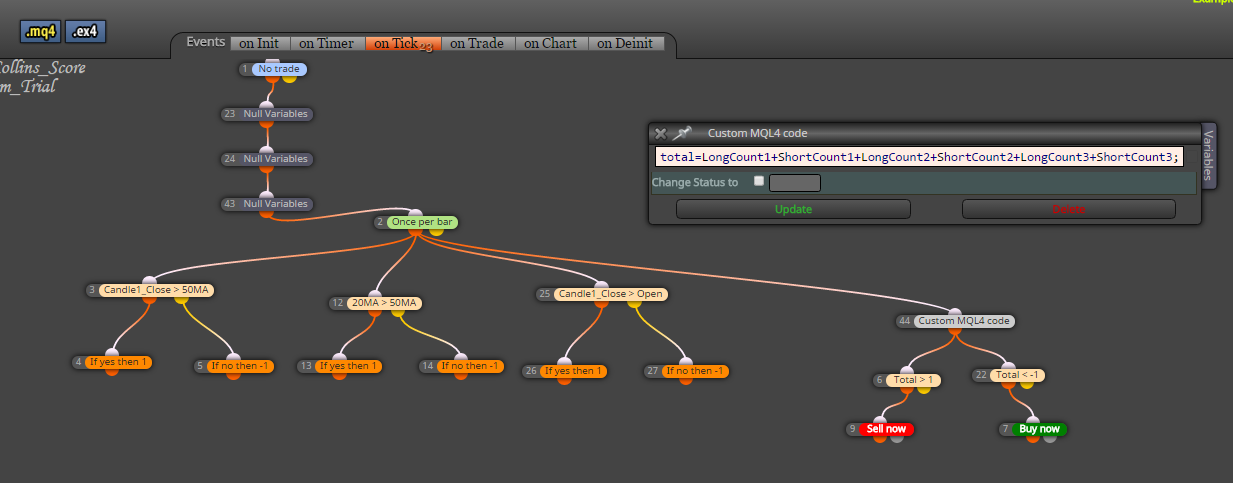The width and height of the screenshot is (1233, 483).
Task: Click orange output dot of Null Variables 43
Action: 266,212
